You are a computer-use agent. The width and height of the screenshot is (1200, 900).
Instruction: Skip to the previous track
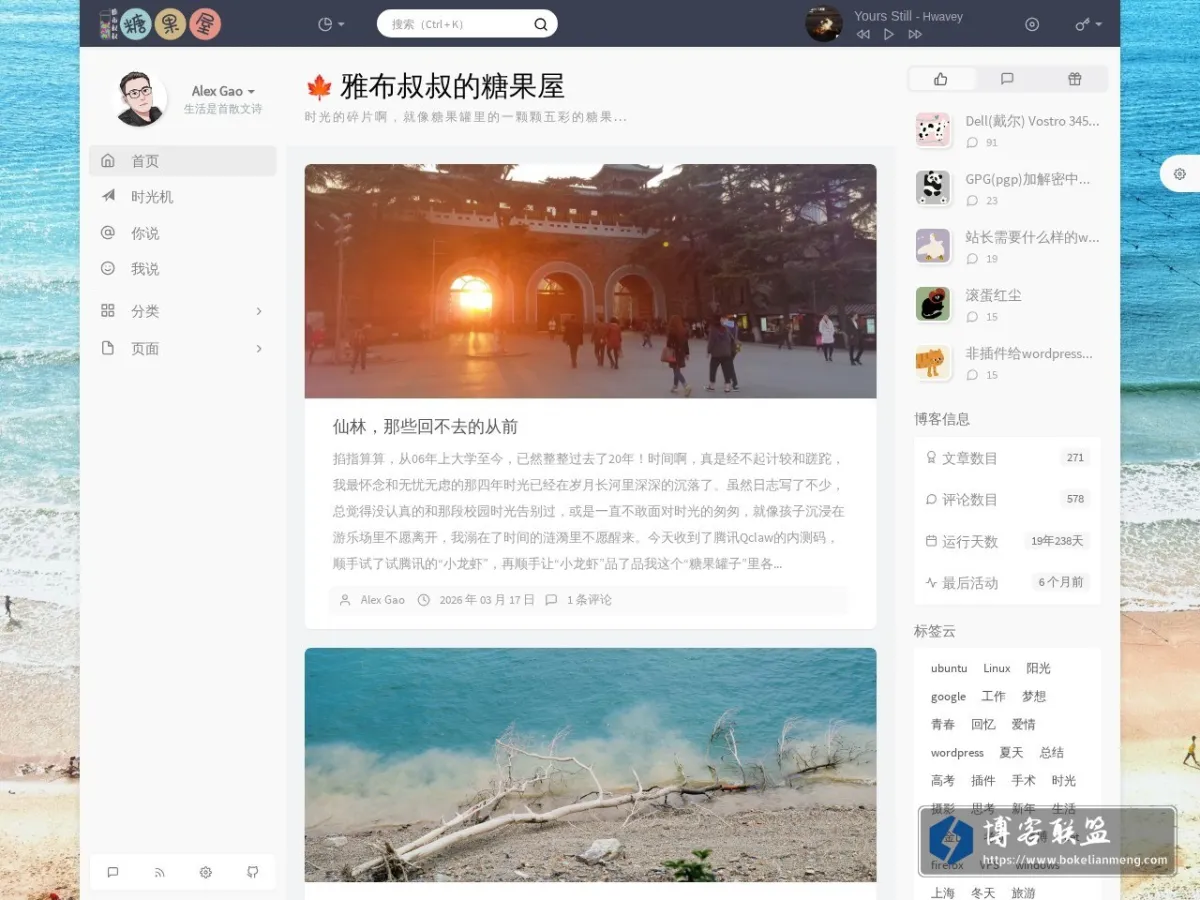point(863,34)
